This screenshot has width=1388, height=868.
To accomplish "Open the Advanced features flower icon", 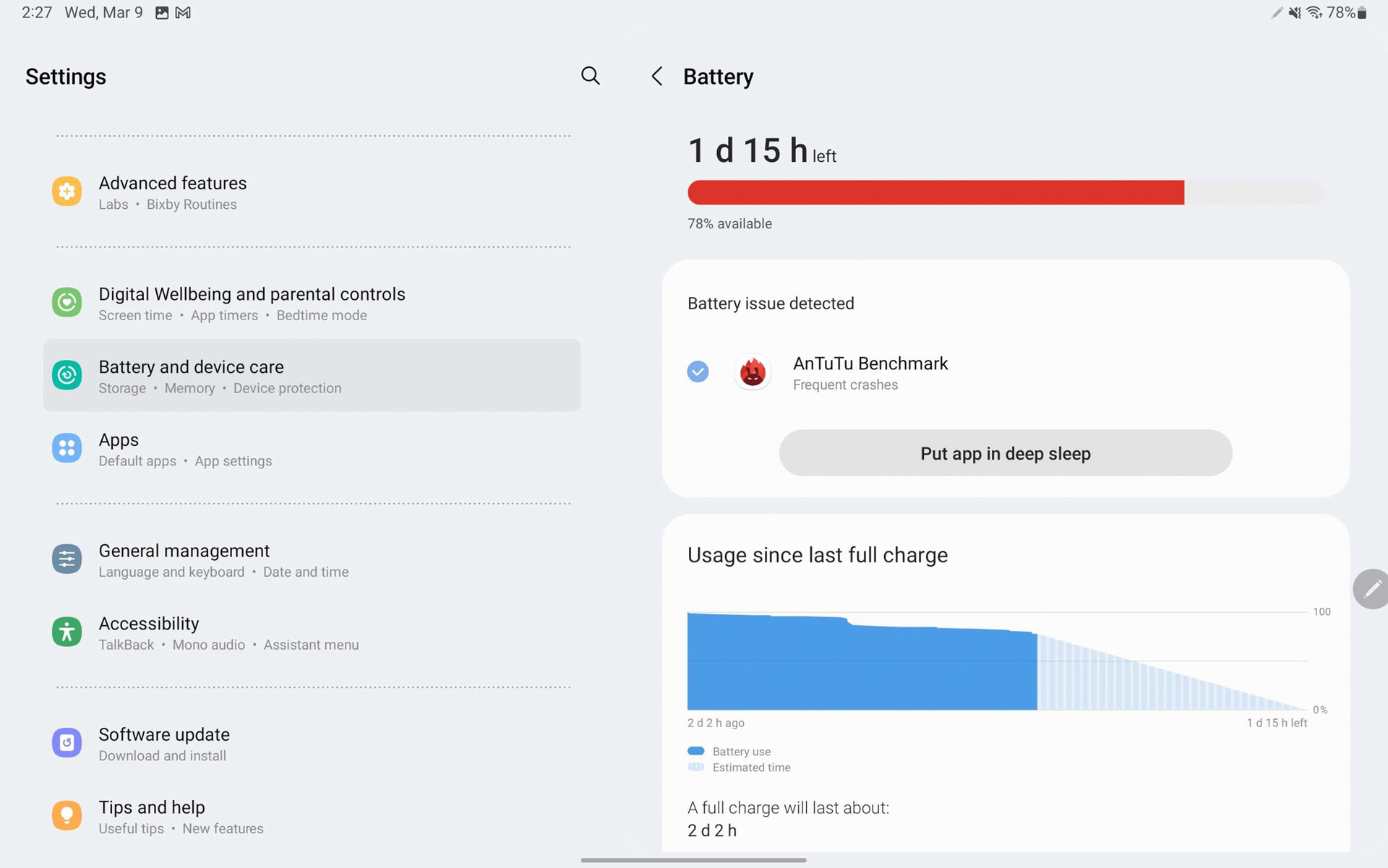I will pyautogui.click(x=67, y=192).
